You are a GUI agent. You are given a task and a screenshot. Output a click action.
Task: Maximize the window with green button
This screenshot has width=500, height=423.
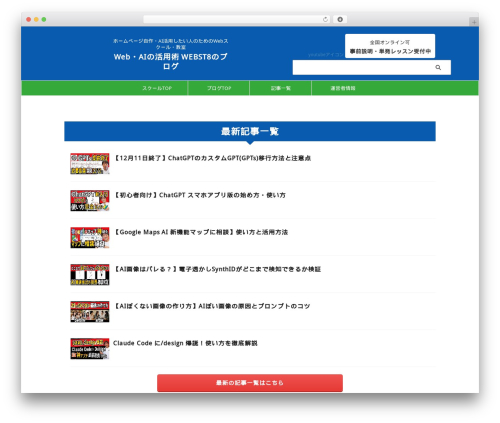(x=44, y=20)
